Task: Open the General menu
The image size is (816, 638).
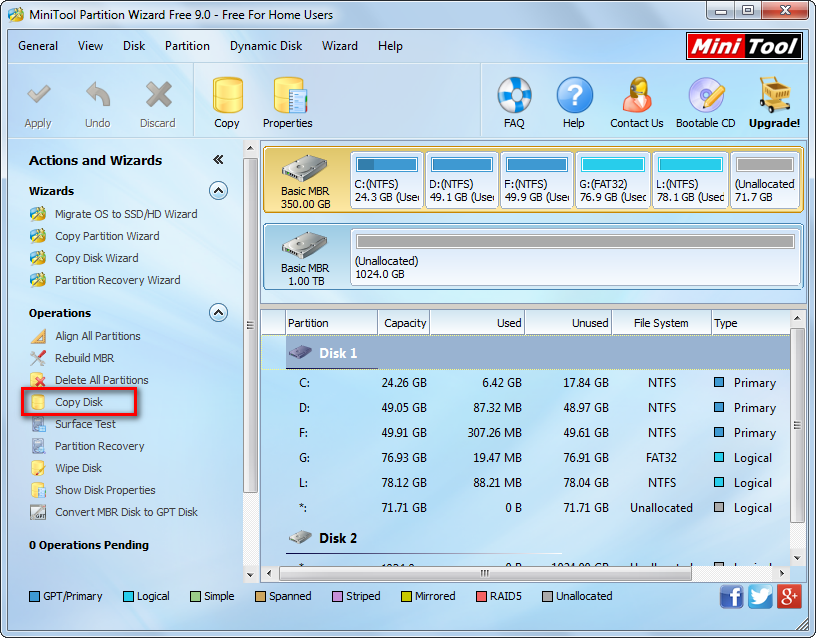Action: [38, 46]
